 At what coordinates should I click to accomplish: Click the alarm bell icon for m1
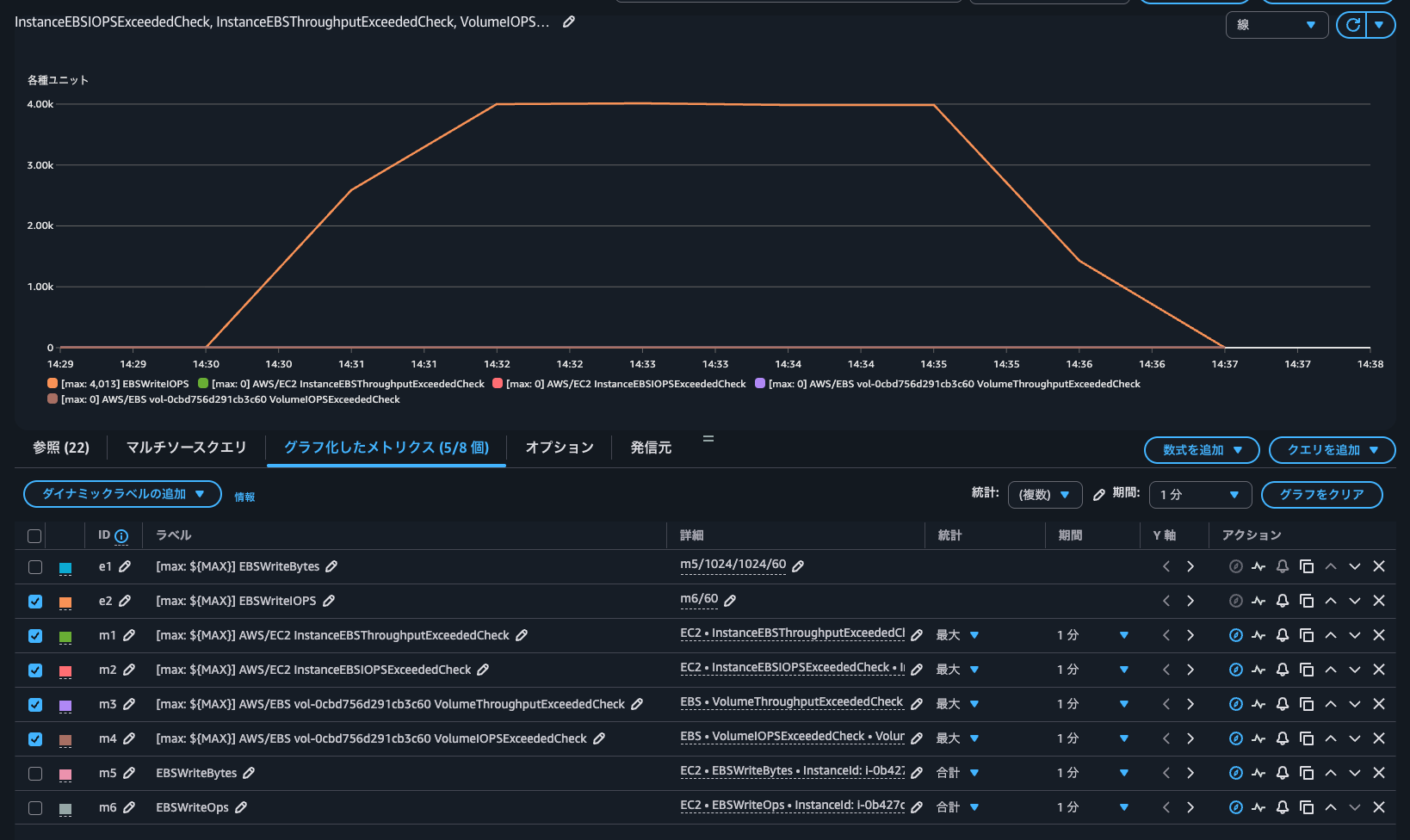pyautogui.click(x=1283, y=635)
